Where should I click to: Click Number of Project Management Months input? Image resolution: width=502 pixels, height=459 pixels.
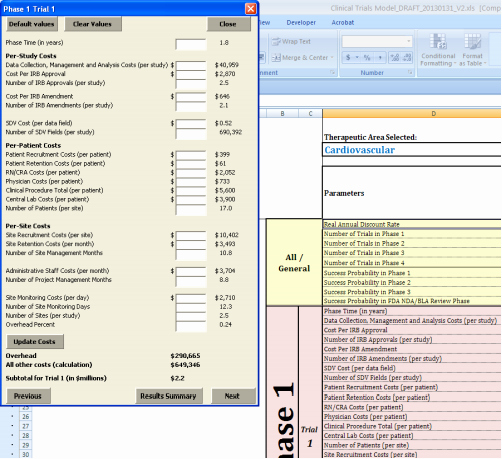191,281
